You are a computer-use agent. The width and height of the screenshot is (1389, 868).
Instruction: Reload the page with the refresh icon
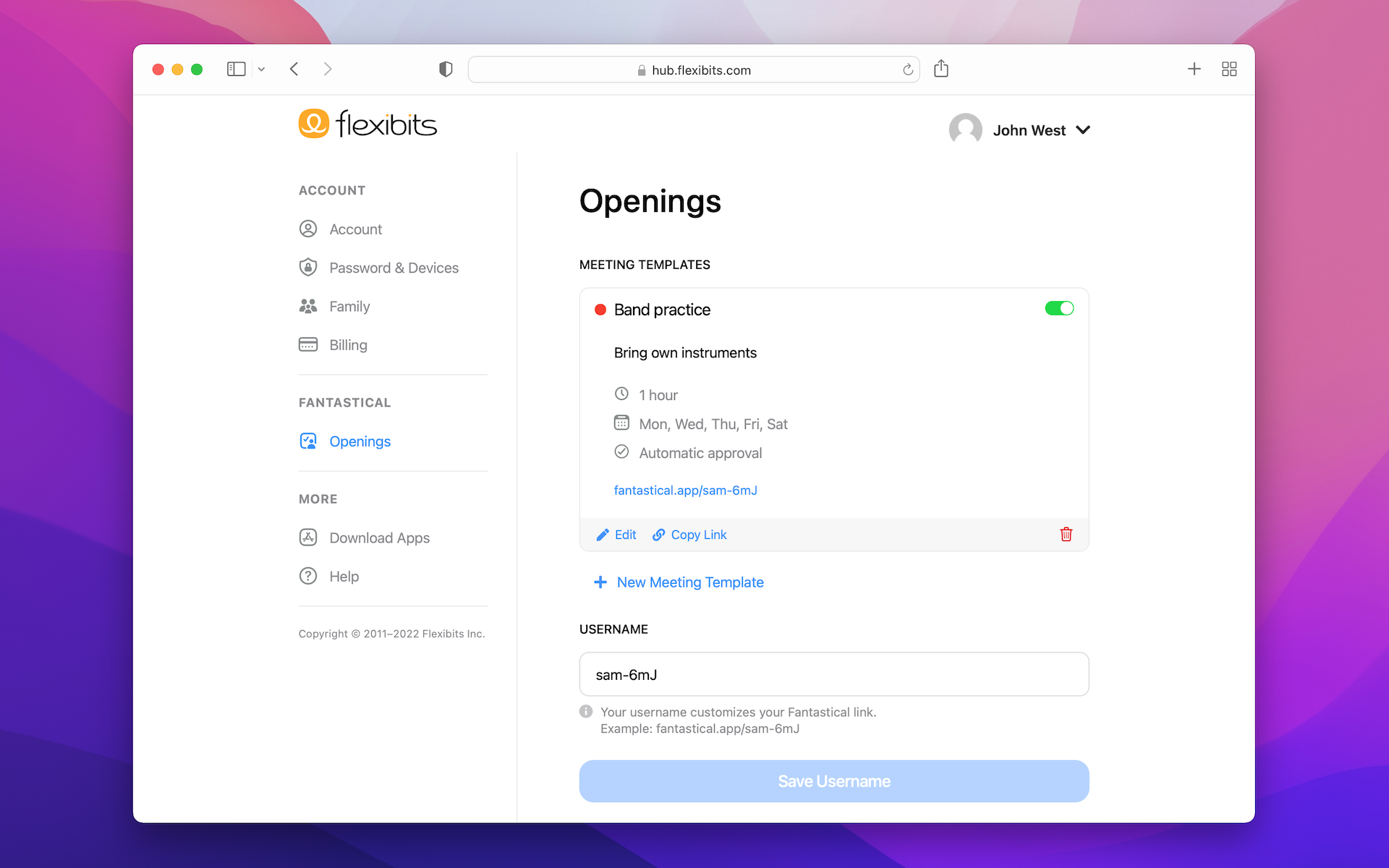click(x=908, y=70)
